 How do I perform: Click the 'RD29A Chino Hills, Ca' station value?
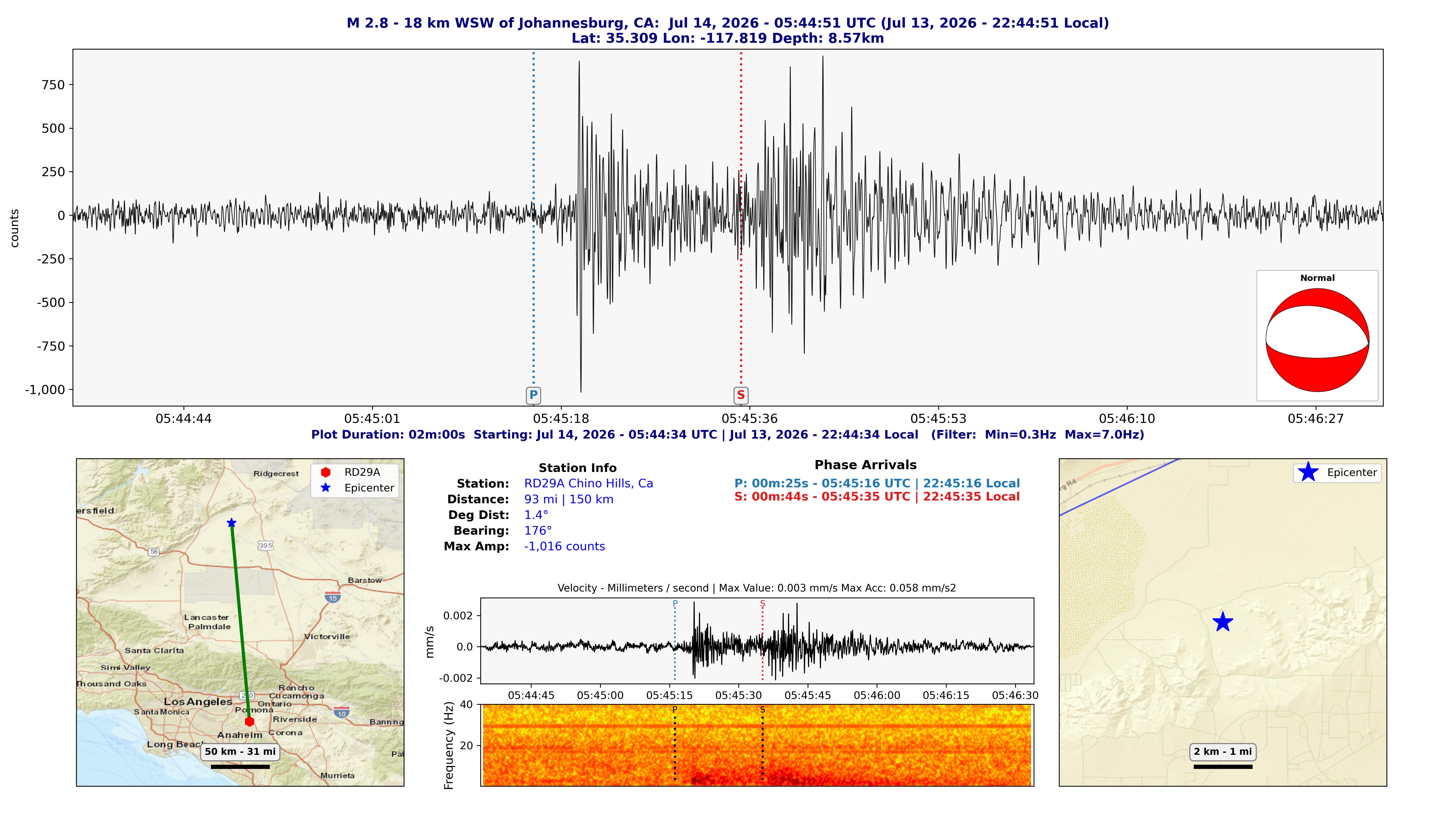pyautogui.click(x=588, y=483)
